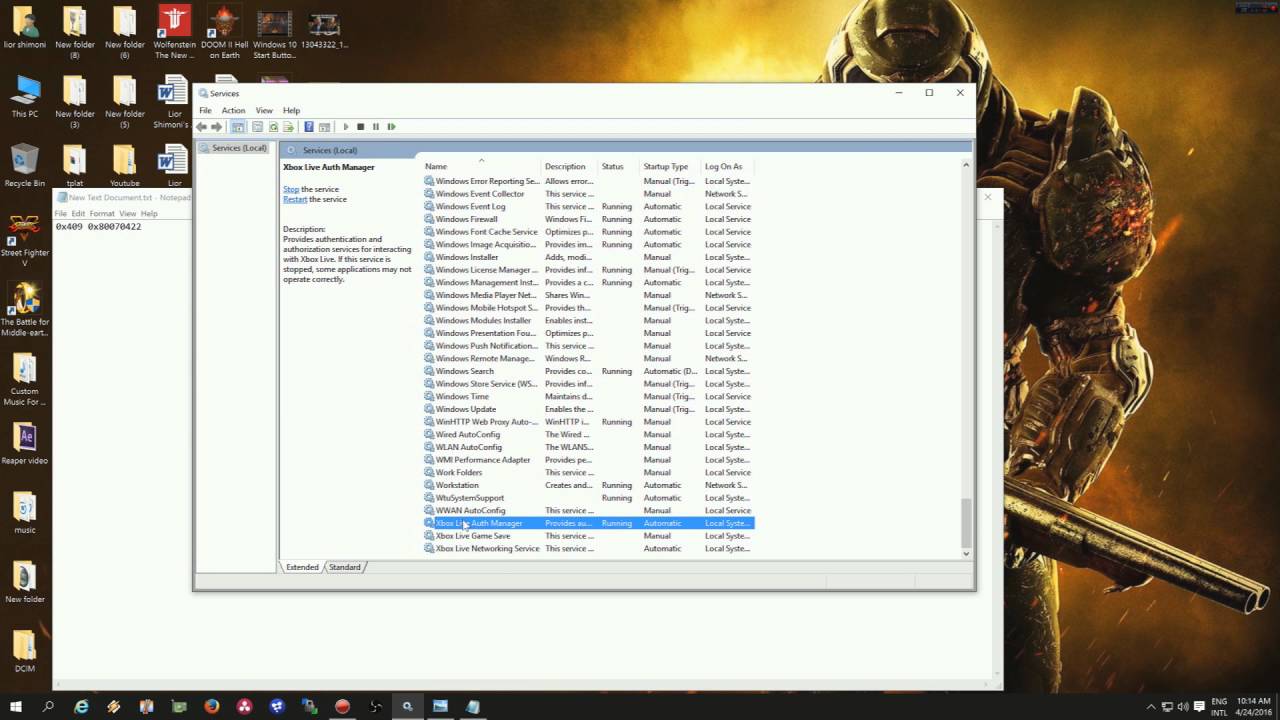Viewport: 1280px width, 720px height.
Task: Click the Start Service play icon
Action: tap(346, 127)
